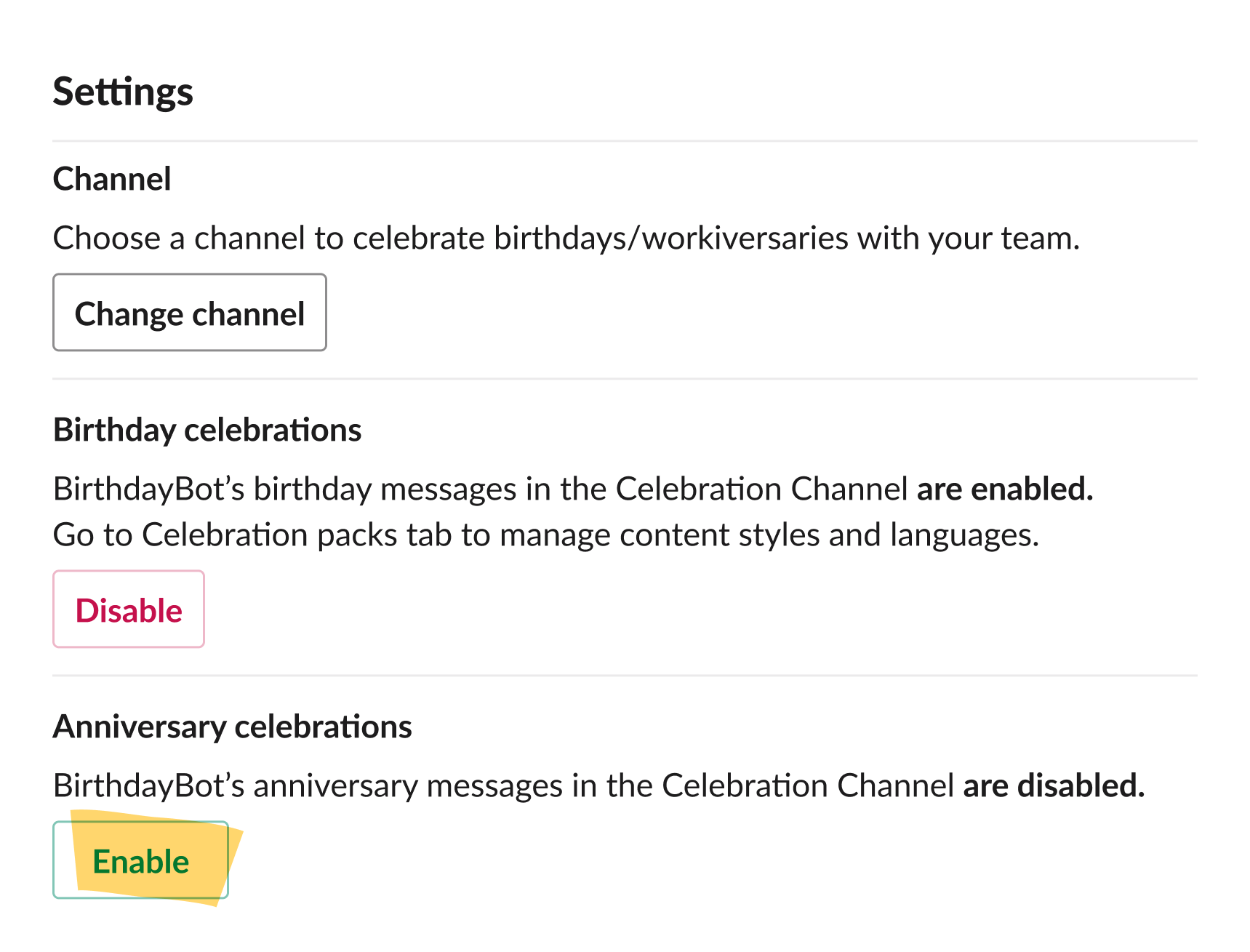Click the Birthday celebrations heading
The image size is (1250, 952).
tap(207, 429)
